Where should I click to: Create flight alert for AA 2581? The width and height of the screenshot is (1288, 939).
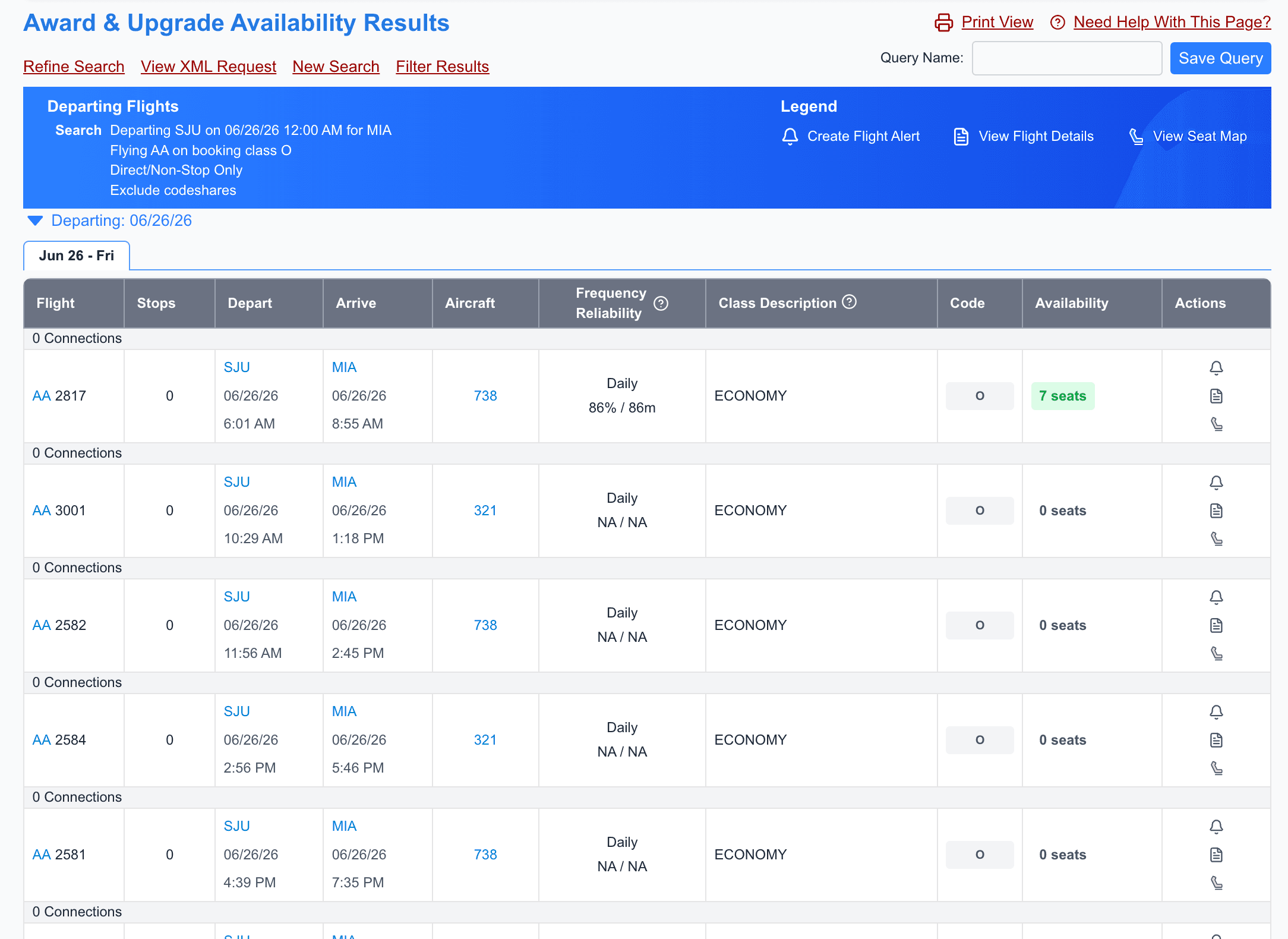click(x=1216, y=827)
